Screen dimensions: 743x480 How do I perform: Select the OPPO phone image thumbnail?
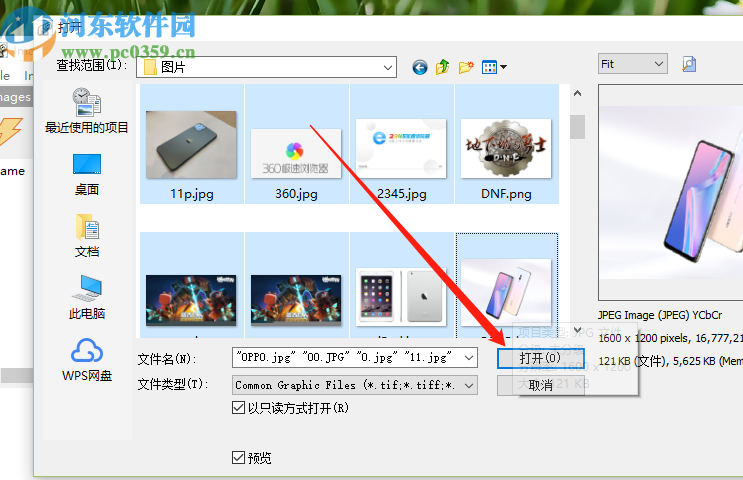(x=506, y=292)
